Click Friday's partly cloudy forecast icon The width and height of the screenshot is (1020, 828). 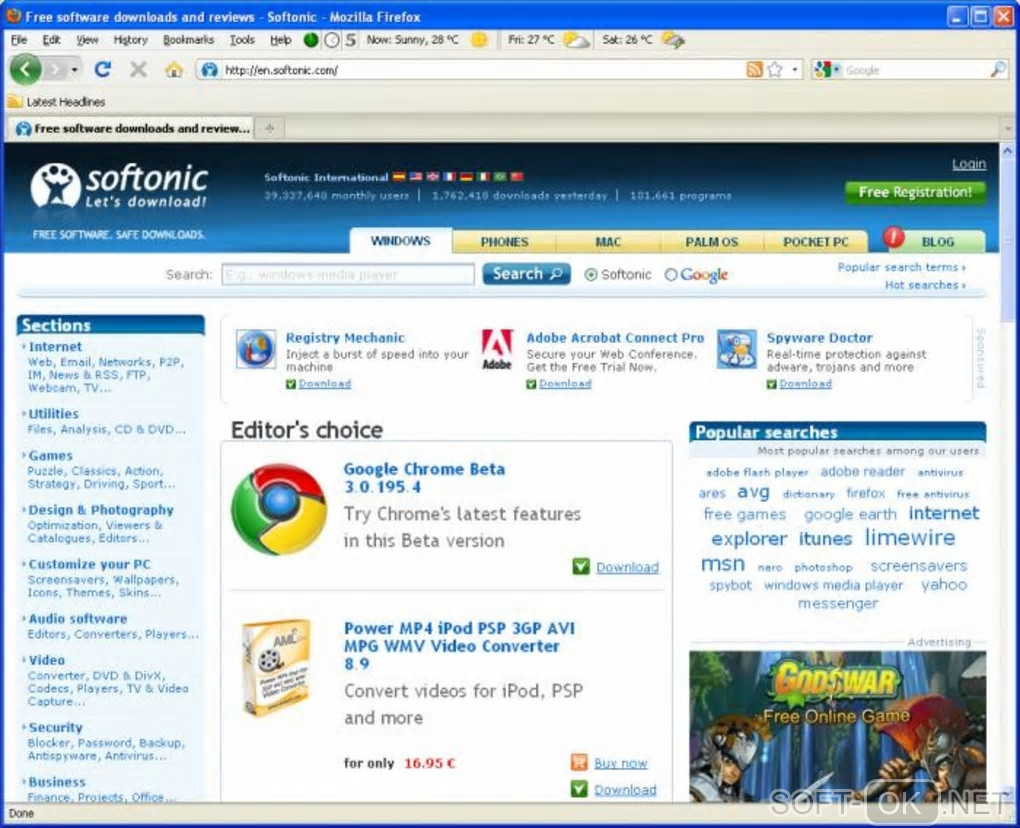pyautogui.click(x=576, y=40)
